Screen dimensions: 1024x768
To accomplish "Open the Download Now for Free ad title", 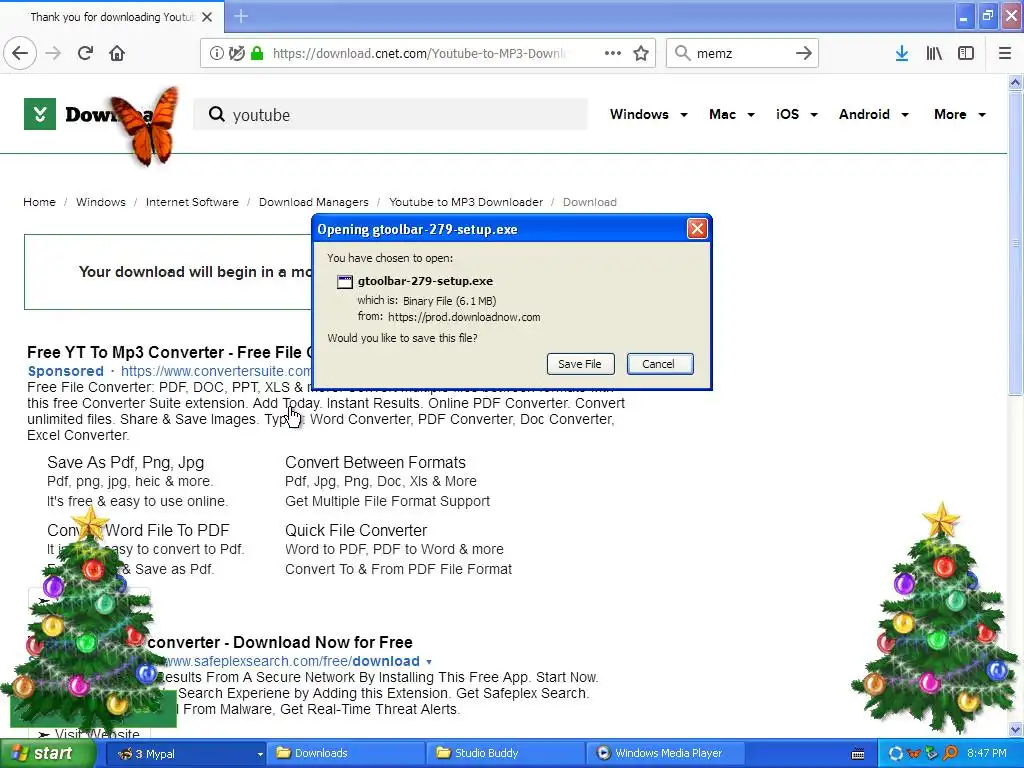I will coord(280,643).
